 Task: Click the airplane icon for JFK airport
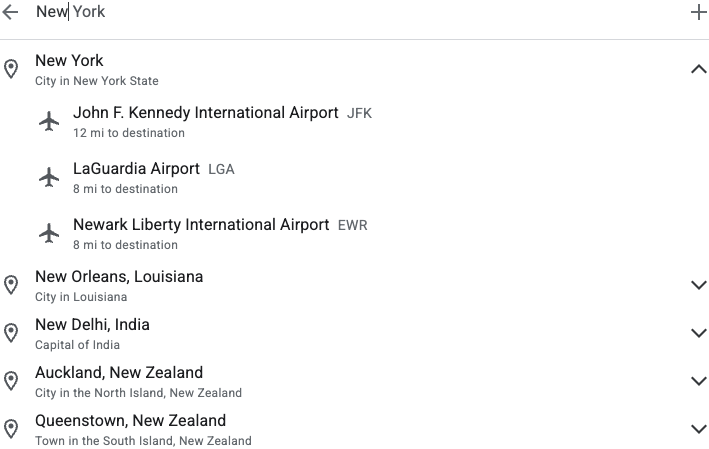pos(49,121)
